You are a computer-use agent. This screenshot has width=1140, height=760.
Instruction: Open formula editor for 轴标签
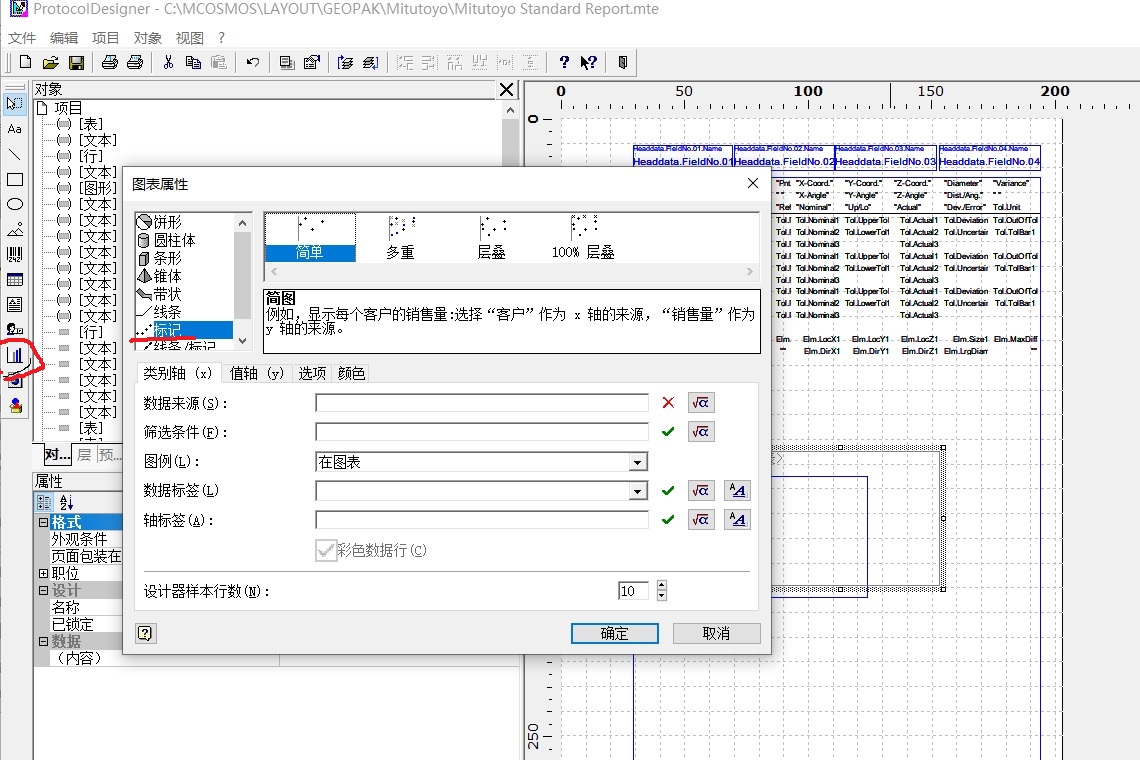point(701,519)
